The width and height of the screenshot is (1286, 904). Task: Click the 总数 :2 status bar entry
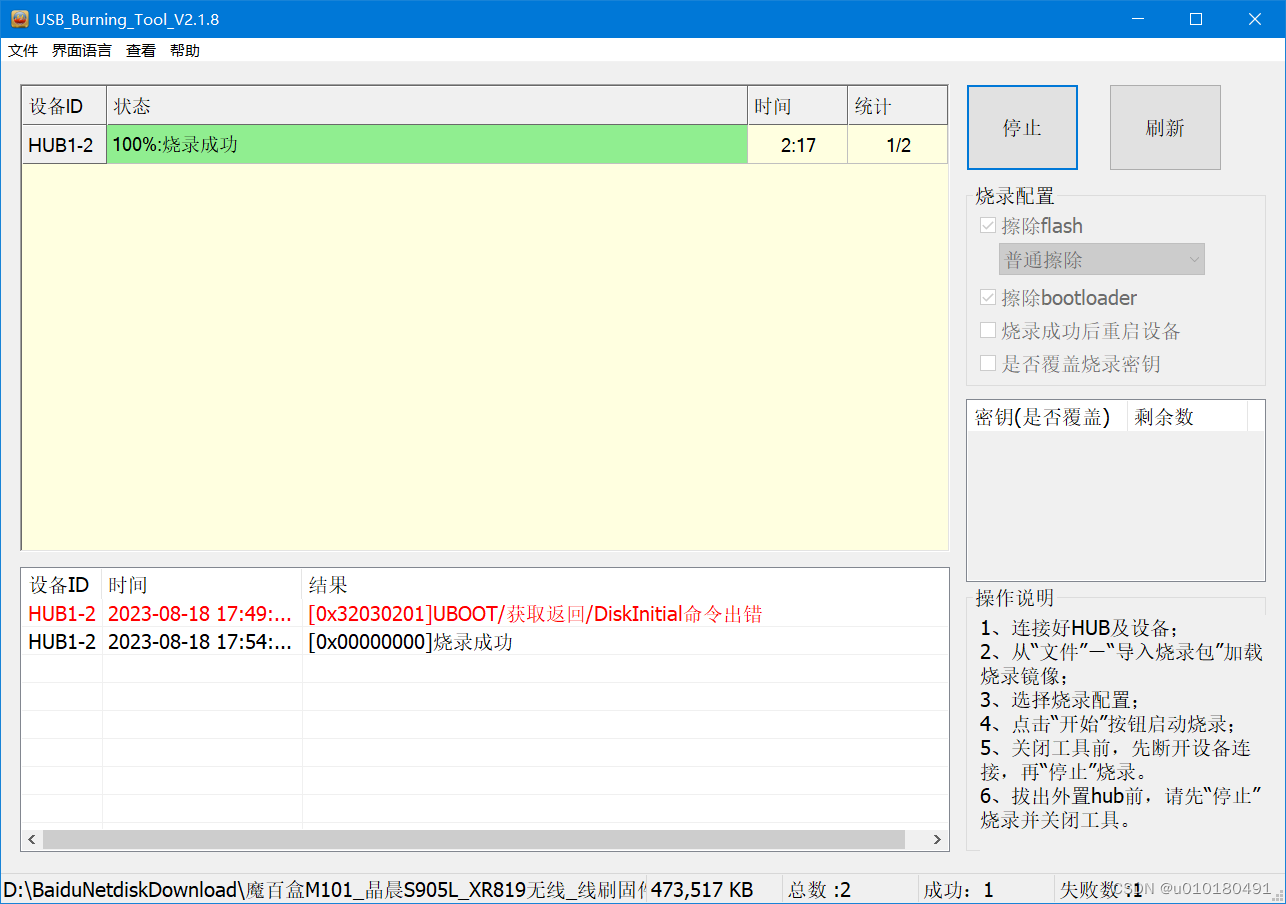coord(820,889)
